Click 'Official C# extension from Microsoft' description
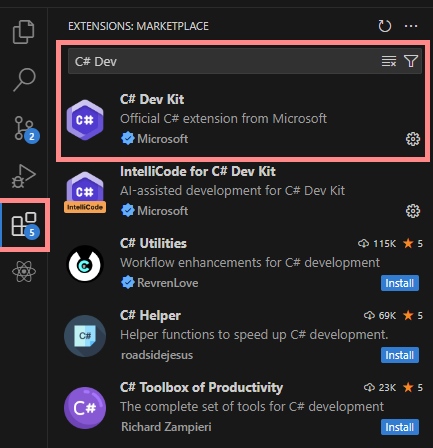The height and width of the screenshot is (448, 433). click(x=223, y=119)
